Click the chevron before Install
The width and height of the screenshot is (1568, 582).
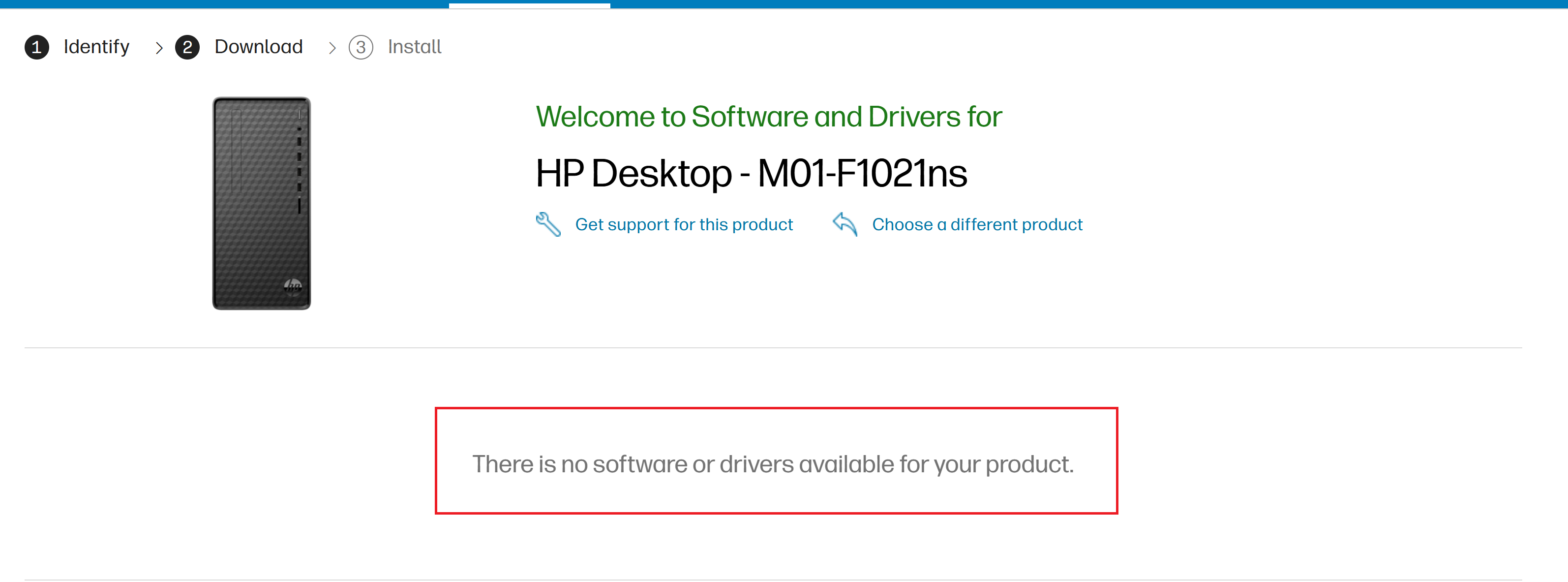click(x=332, y=48)
